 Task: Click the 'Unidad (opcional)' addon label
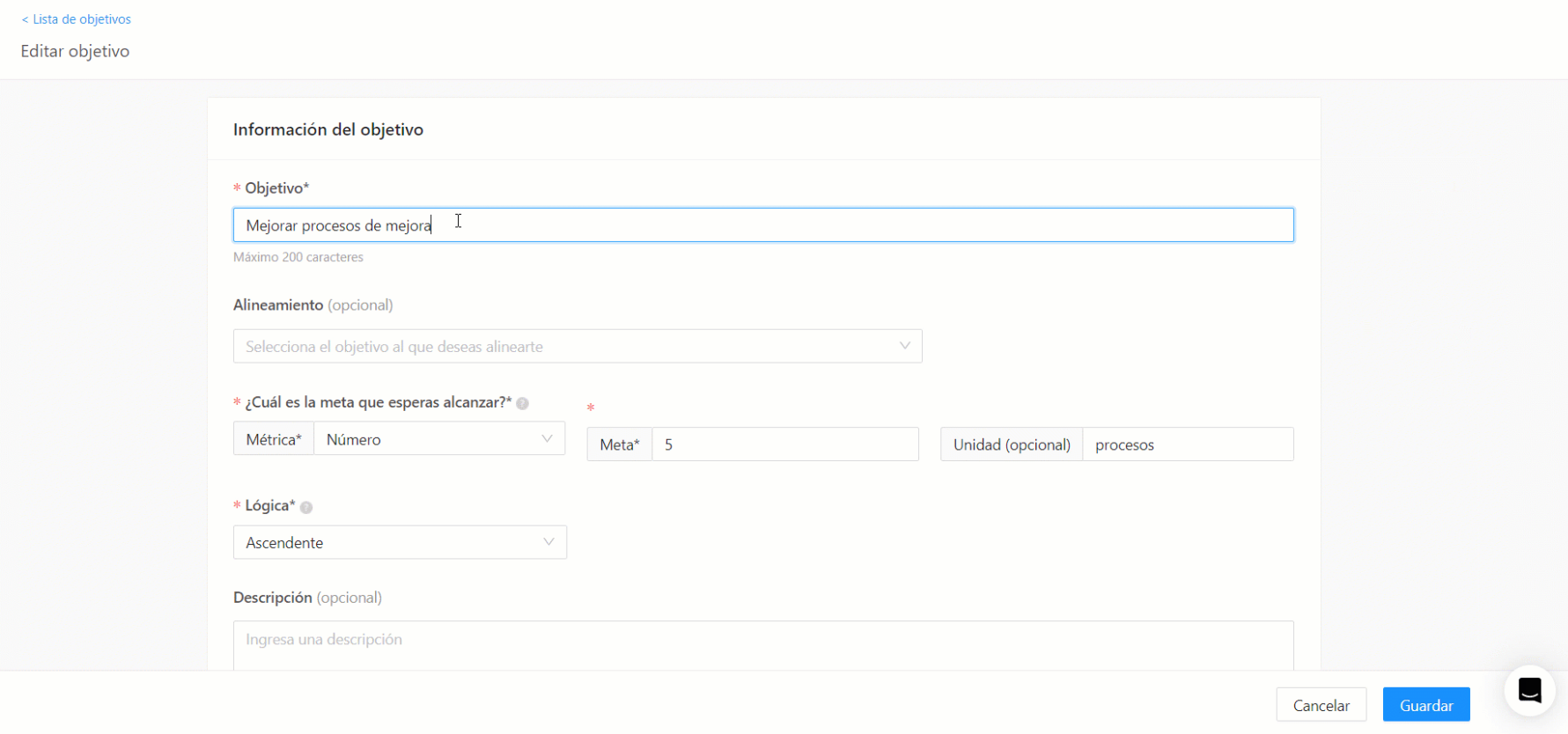click(1012, 444)
